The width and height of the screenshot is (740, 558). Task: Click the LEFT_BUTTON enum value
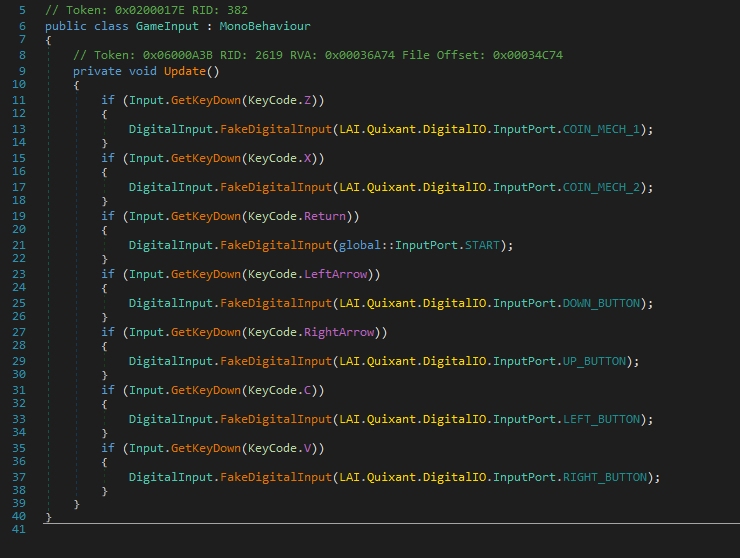[601, 419]
